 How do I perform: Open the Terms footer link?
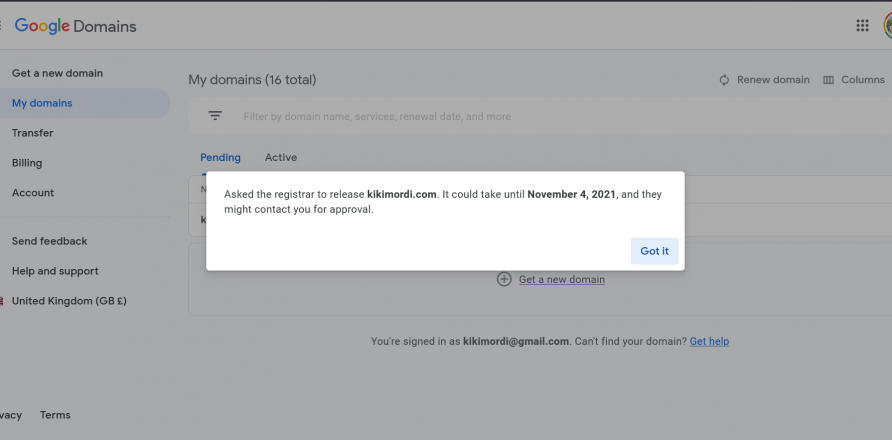click(x=55, y=415)
